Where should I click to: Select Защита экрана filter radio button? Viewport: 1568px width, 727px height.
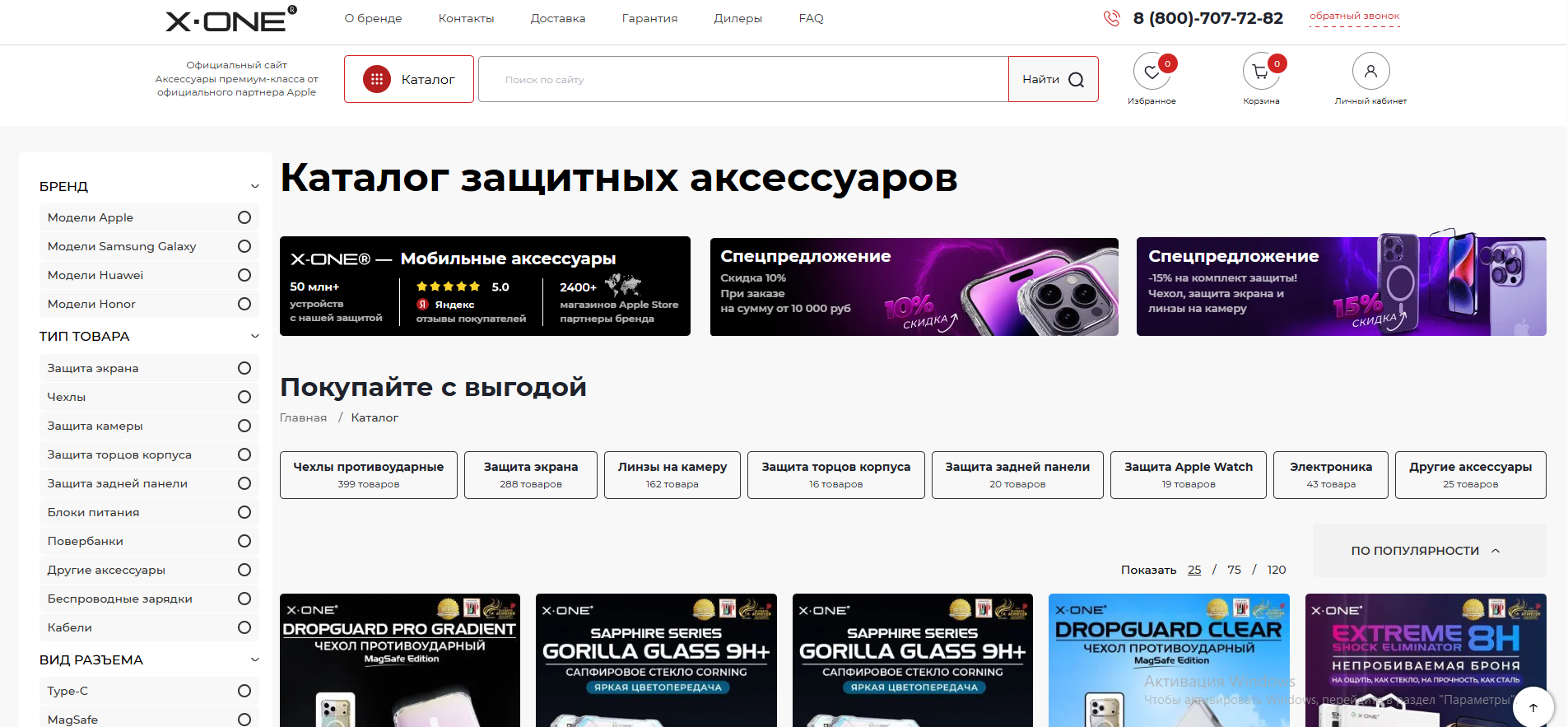[244, 368]
